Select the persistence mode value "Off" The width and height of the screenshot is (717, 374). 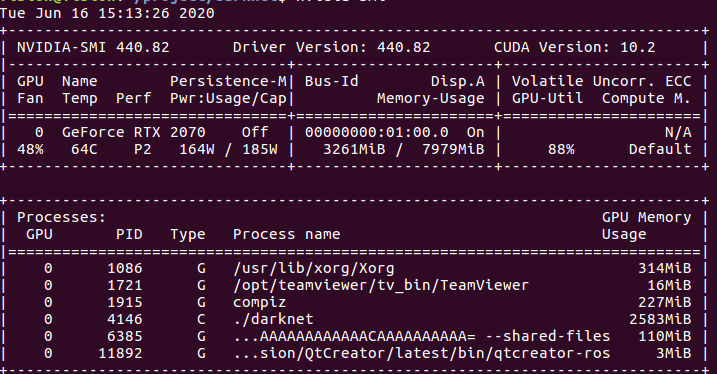(255, 133)
